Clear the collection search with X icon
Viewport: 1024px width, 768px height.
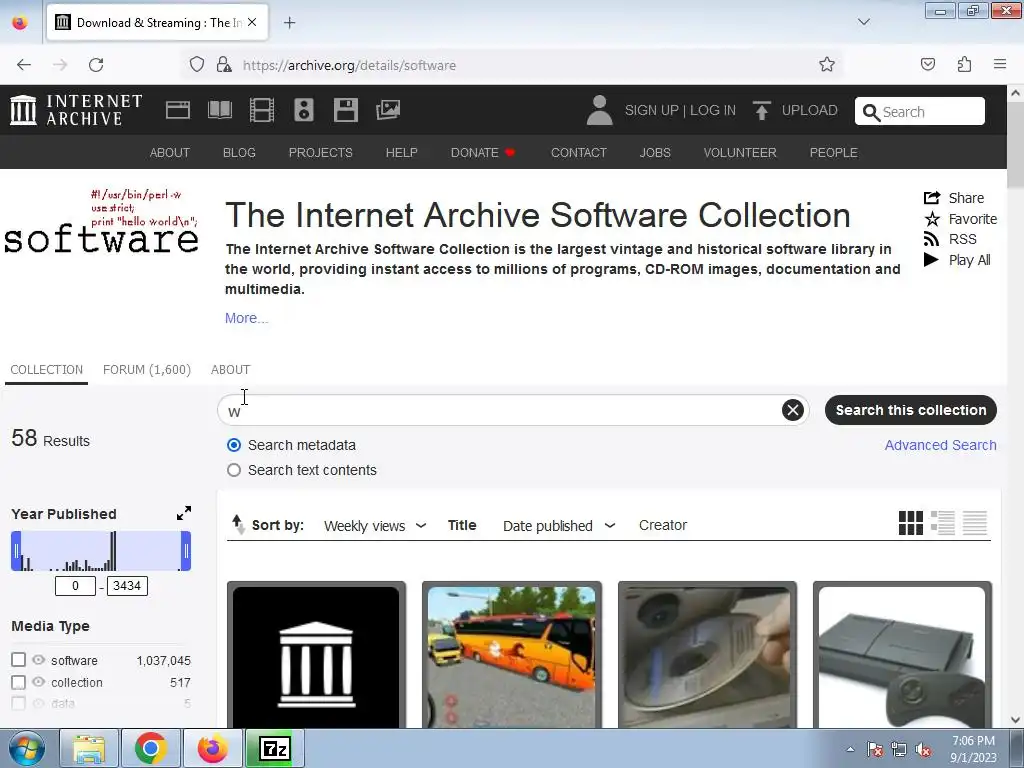[793, 410]
